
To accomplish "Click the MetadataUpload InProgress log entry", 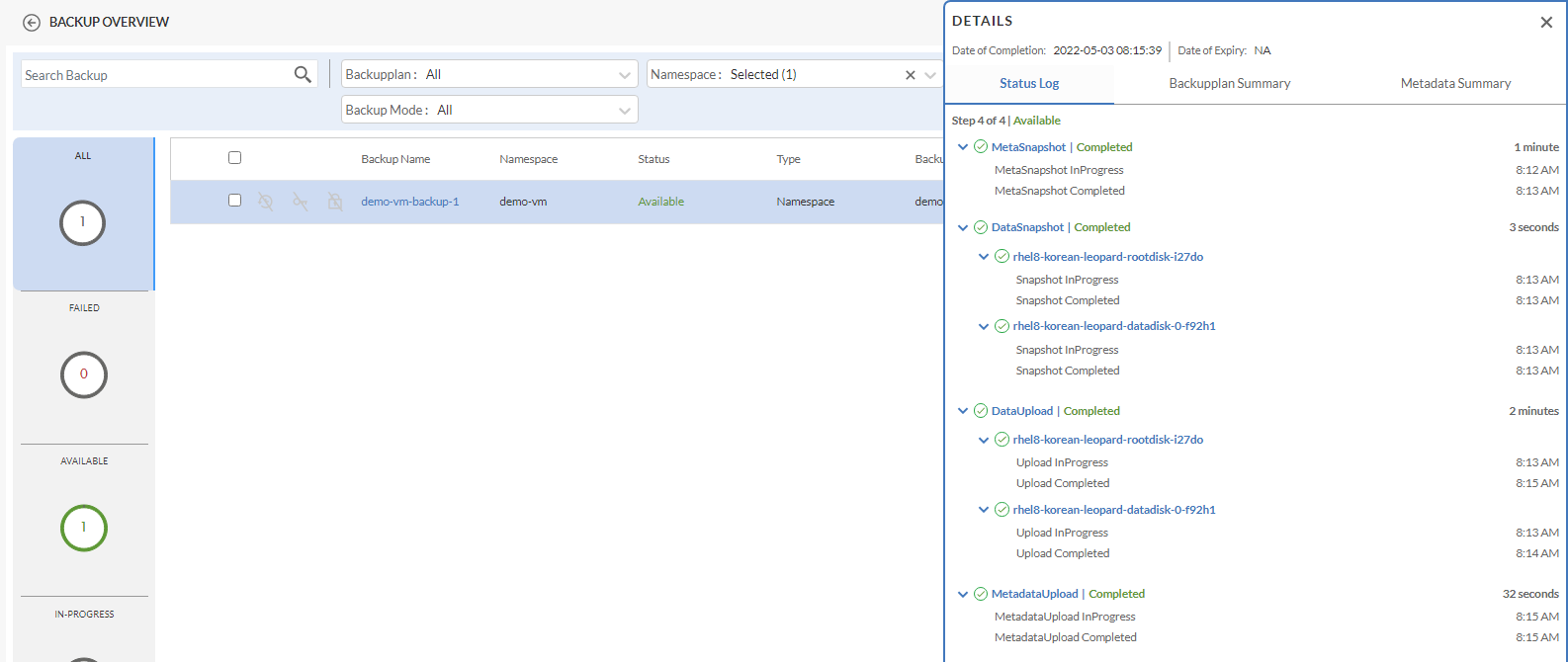I will tap(1065, 617).
